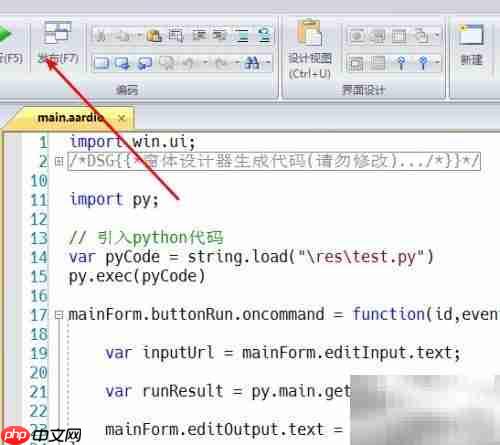Screen dimensions: 500x445
Task: Click the '// 引入python代码' comment line
Action: [146, 238]
